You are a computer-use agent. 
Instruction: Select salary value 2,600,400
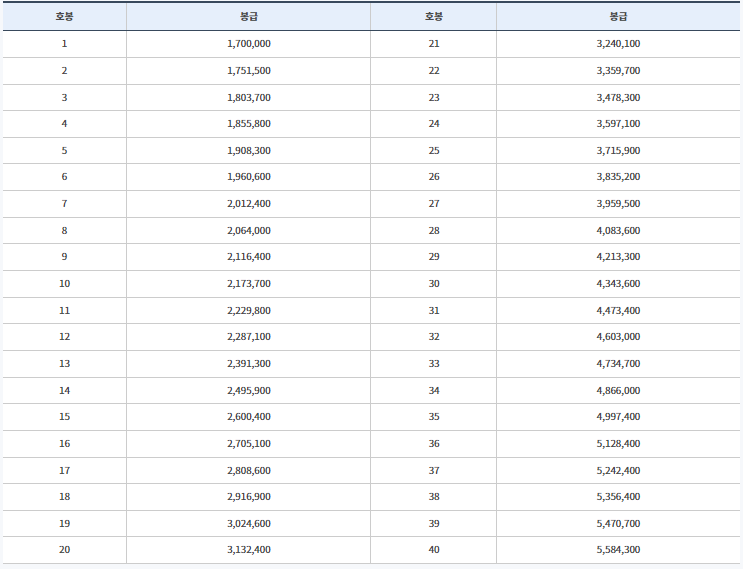pyautogui.click(x=249, y=417)
